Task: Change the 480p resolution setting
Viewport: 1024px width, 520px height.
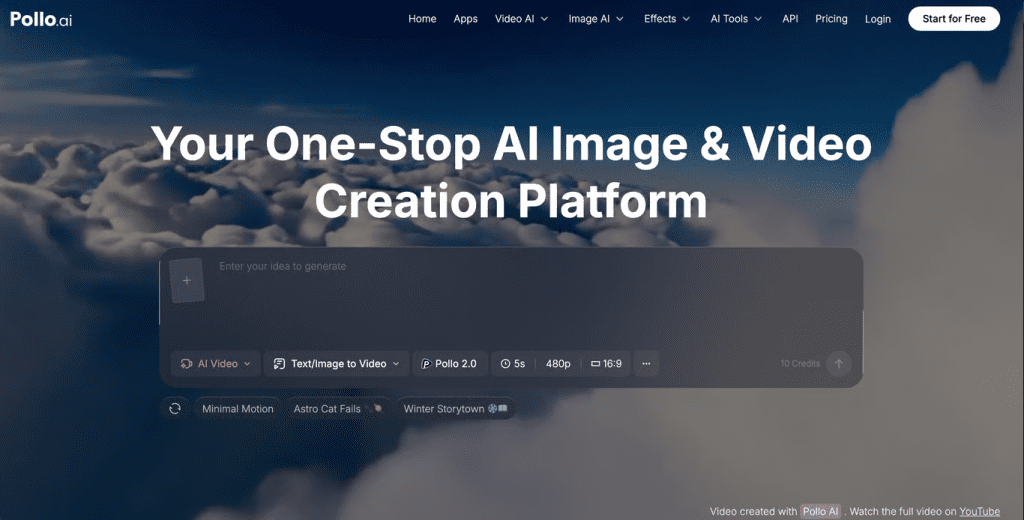Action: (x=558, y=364)
